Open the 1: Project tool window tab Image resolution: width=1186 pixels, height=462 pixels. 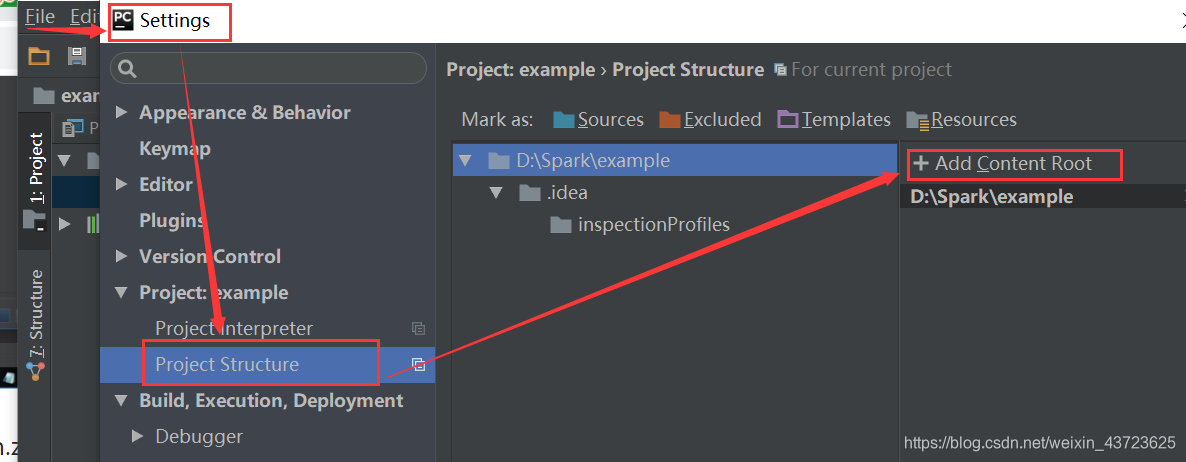pyautogui.click(x=35, y=168)
